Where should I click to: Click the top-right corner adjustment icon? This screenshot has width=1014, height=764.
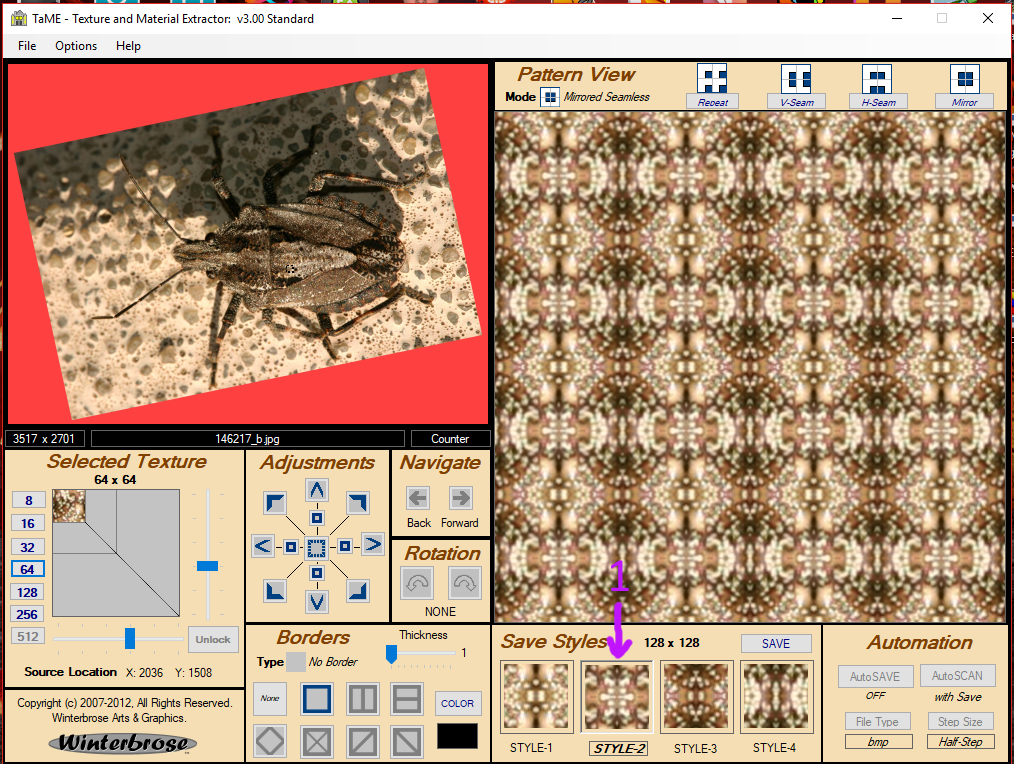click(358, 503)
